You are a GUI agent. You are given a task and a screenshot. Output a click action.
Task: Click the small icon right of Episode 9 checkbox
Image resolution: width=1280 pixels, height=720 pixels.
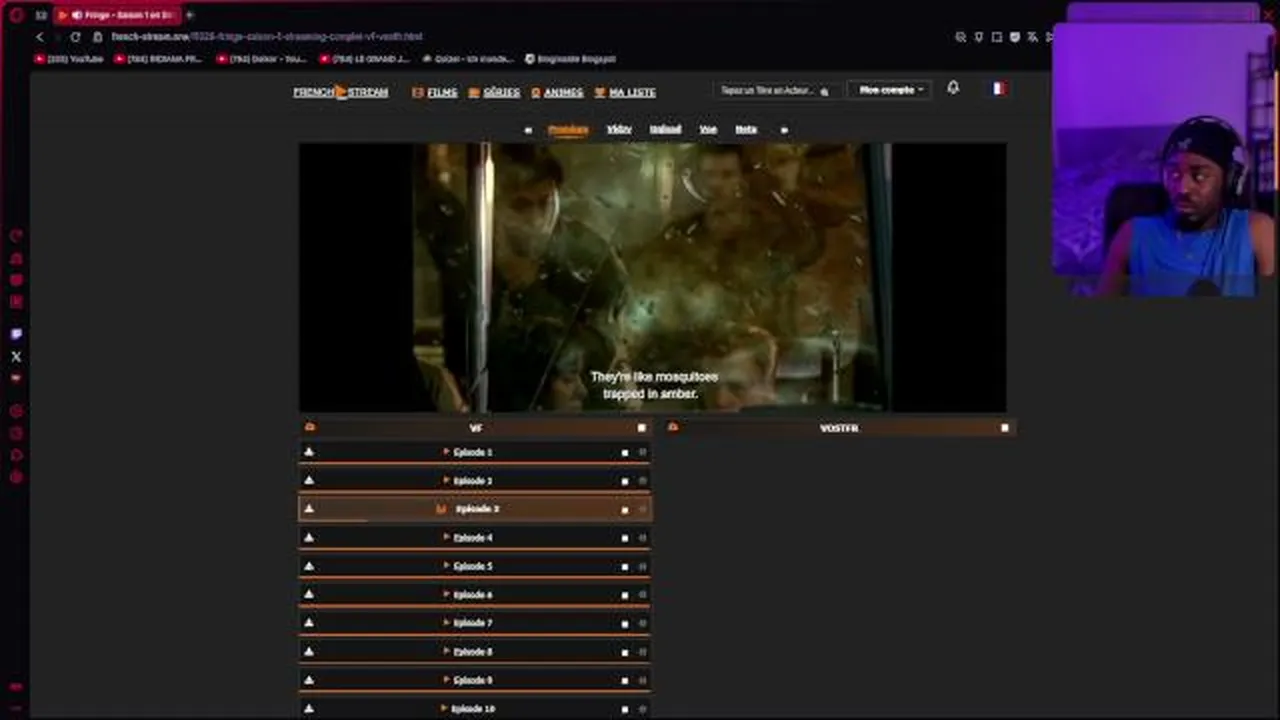coord(642,680)
